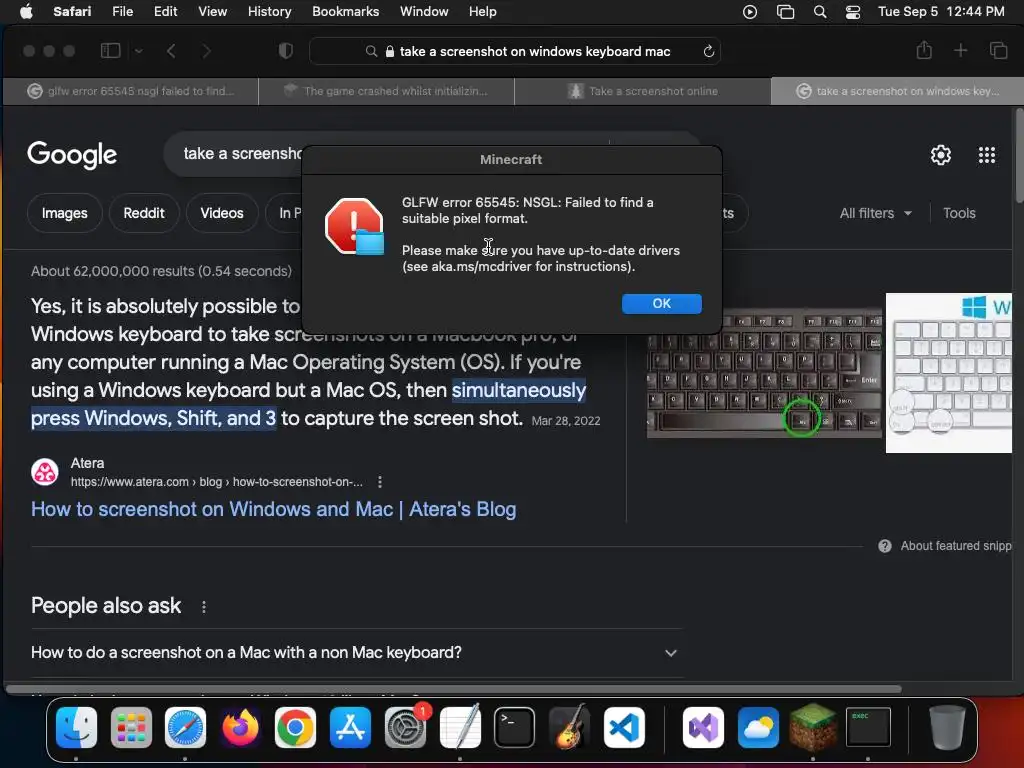Launch Safari from the Dock

click(x=185, y=727)
